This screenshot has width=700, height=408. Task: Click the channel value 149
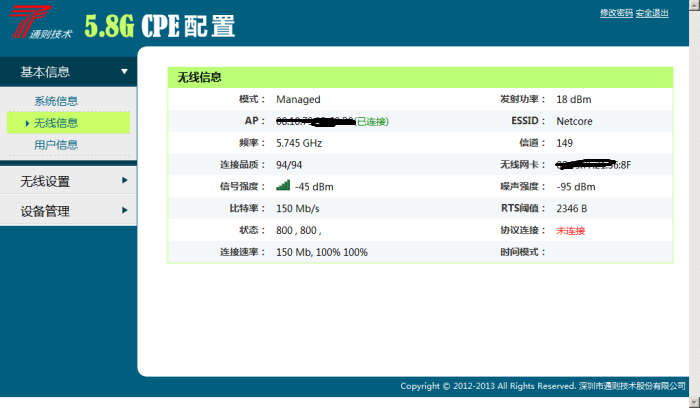click(x=564, y=143)
